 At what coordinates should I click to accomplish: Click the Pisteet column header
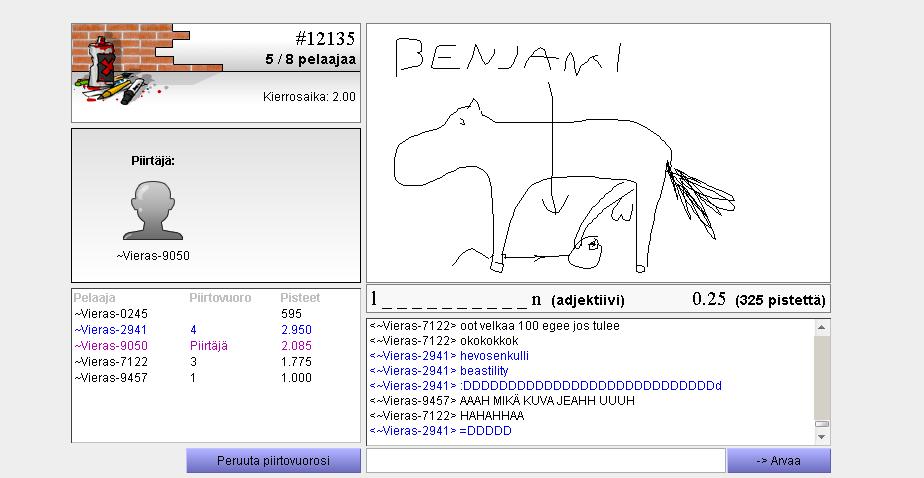coord(300,298)
